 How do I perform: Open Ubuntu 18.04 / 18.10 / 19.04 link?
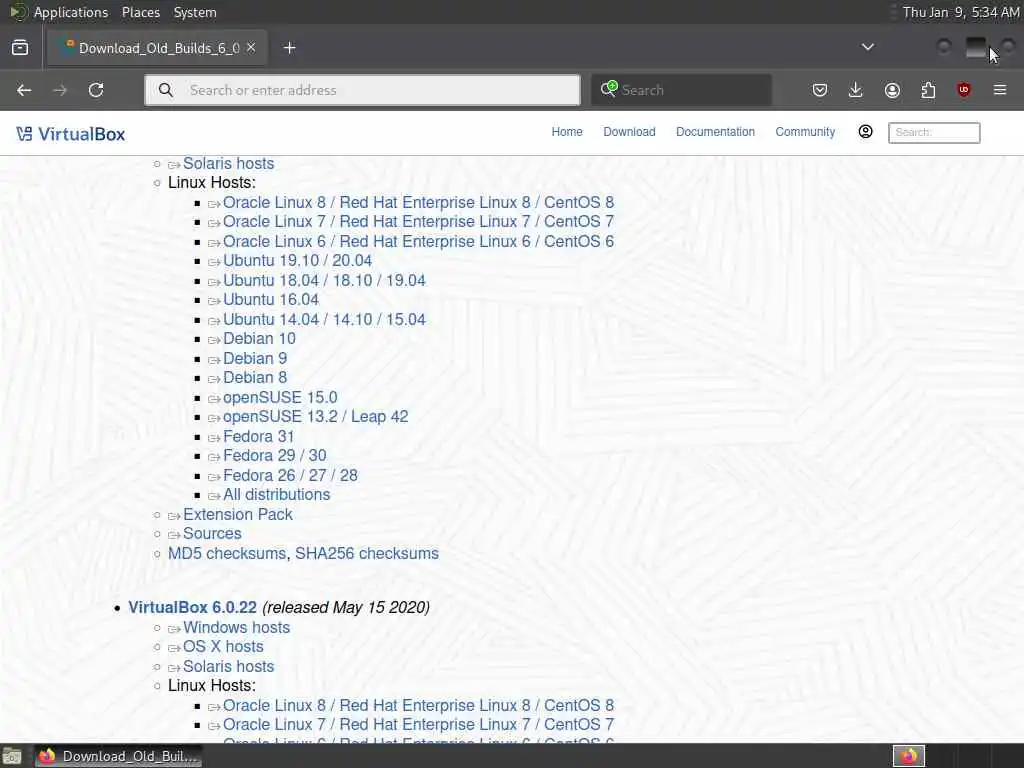tap(324, 280)
